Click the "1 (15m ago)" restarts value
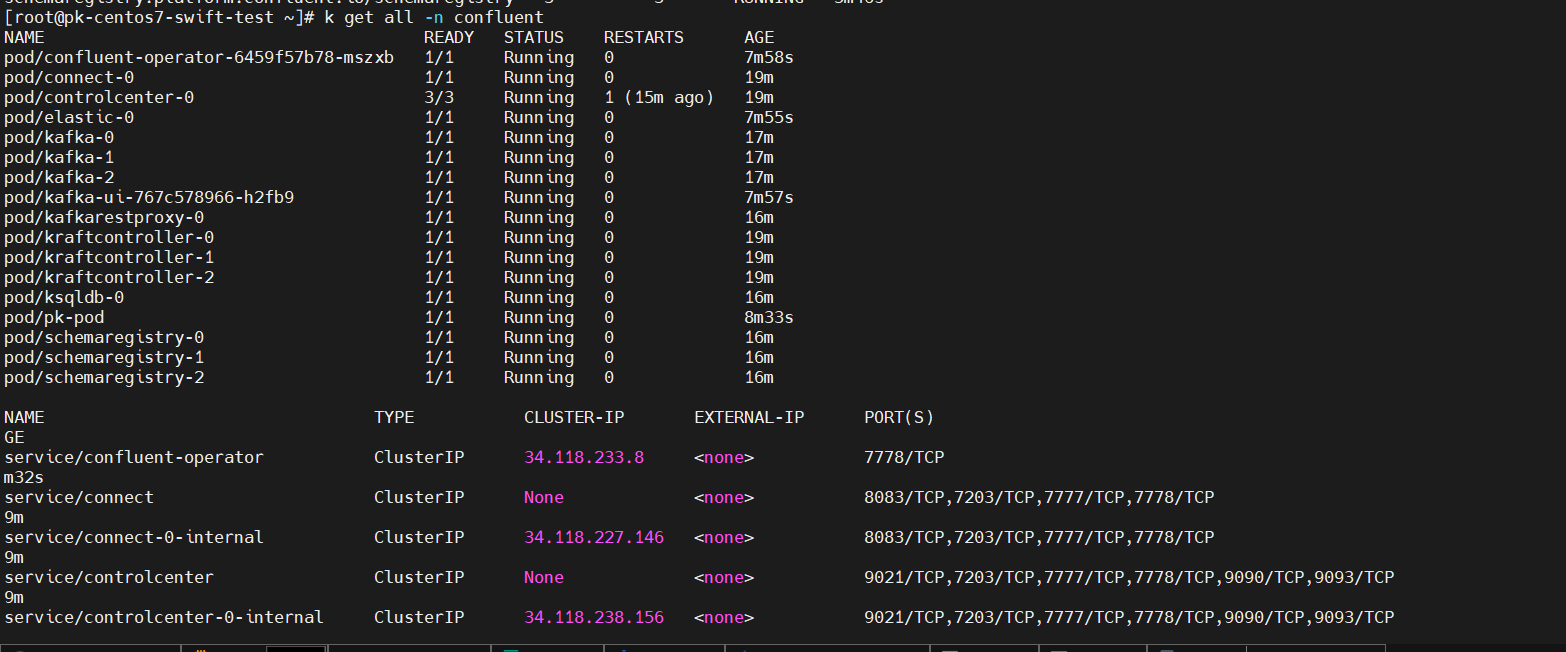Image resolution: width=1566 pixels, height=652 pixels. (659, 97)
